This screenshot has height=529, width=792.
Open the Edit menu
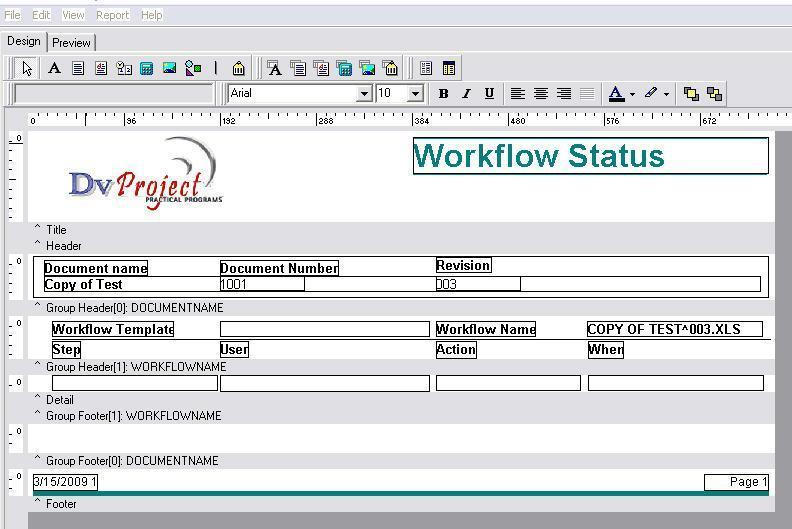41,15
